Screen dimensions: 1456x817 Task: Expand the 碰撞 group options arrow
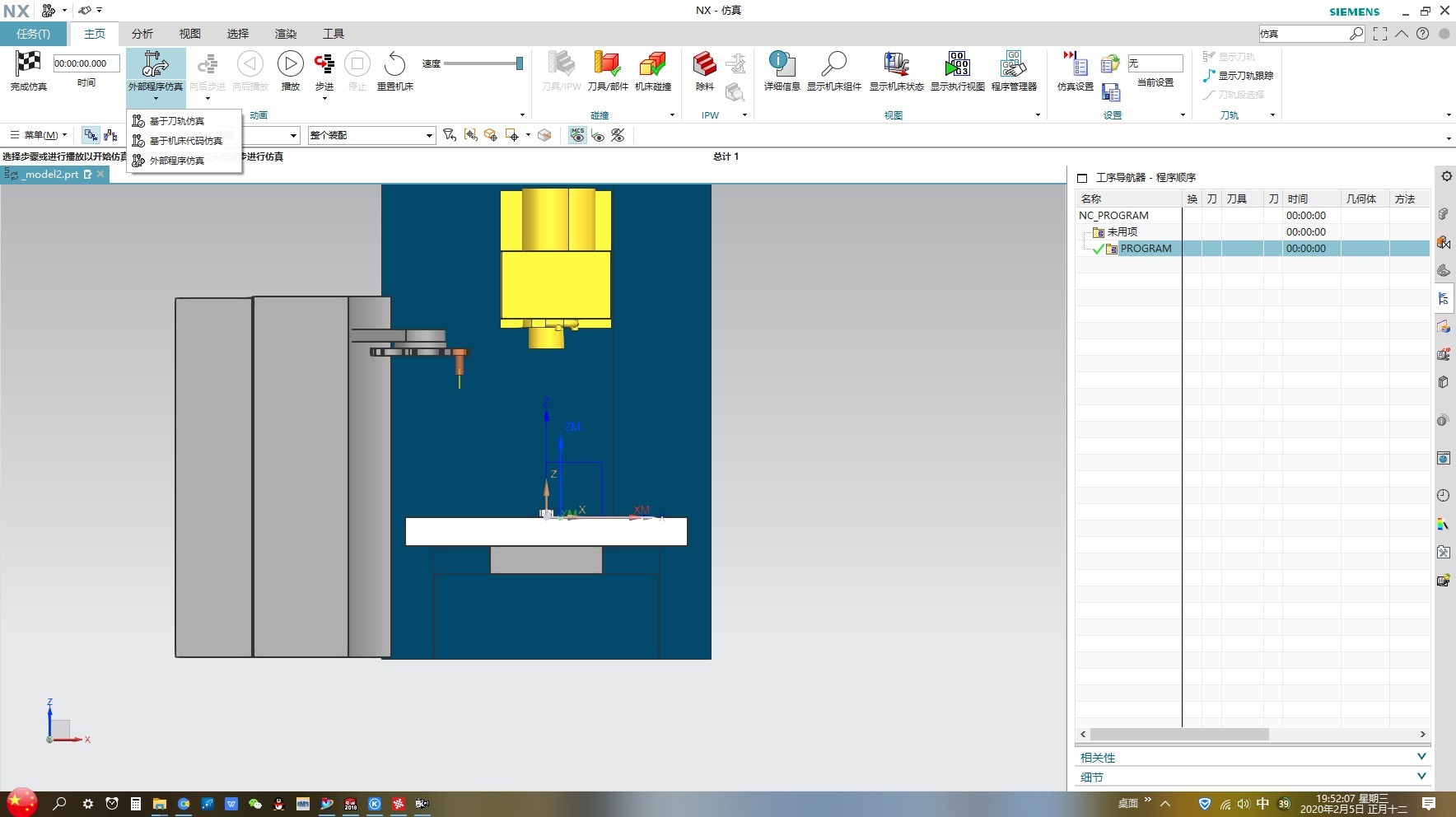click(x=672, y=115)
